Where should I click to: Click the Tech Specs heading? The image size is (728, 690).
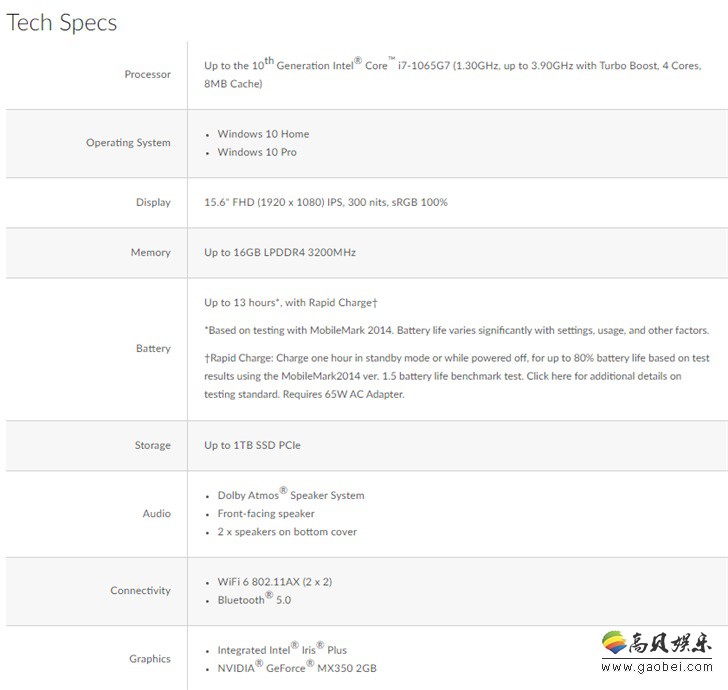(61, 23)
